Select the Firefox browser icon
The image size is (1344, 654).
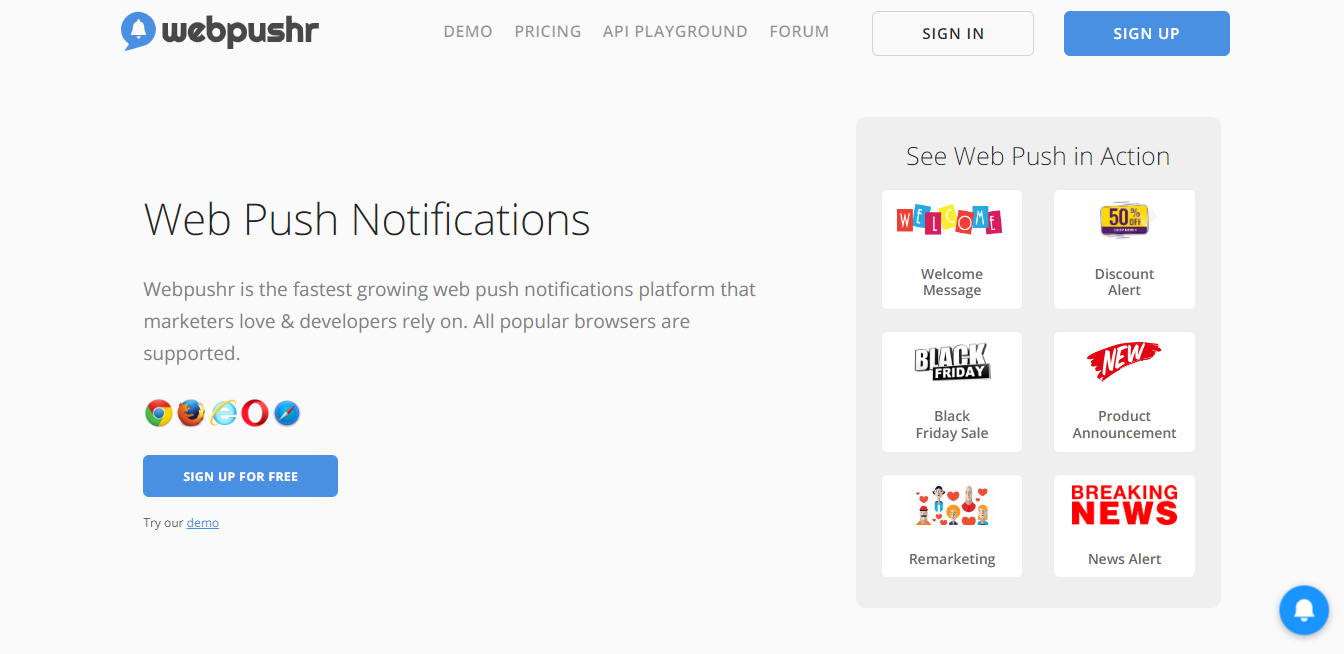(x=190, y=412)
